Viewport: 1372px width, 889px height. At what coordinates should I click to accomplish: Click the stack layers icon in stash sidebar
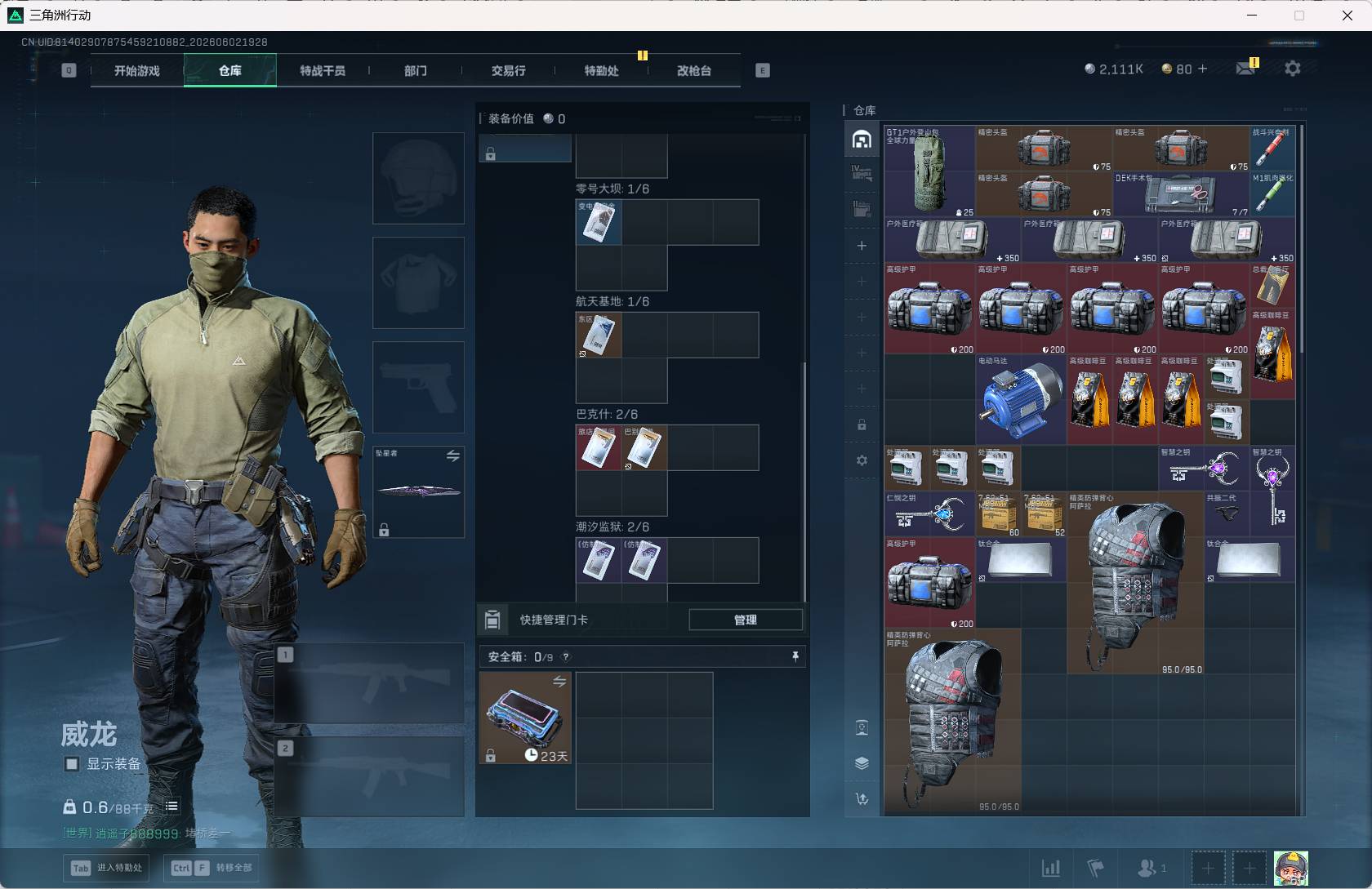tap(862, 763)
